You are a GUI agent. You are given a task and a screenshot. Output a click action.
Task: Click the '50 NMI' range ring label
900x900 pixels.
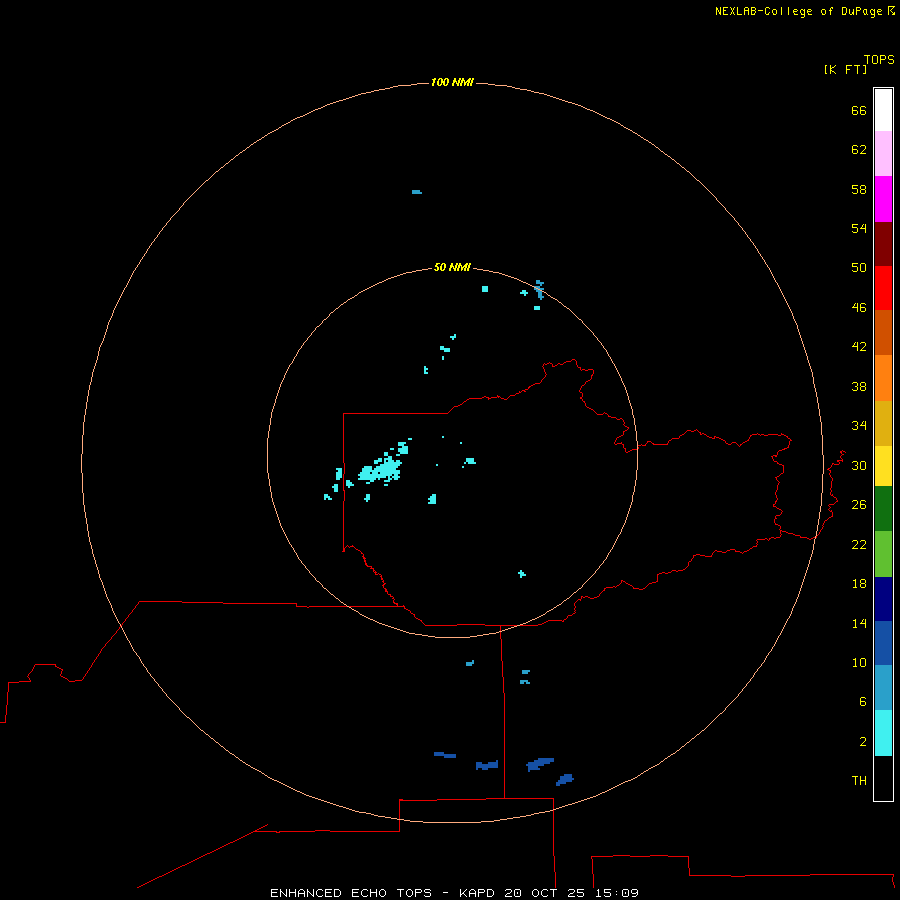click(x=452, y=267)
